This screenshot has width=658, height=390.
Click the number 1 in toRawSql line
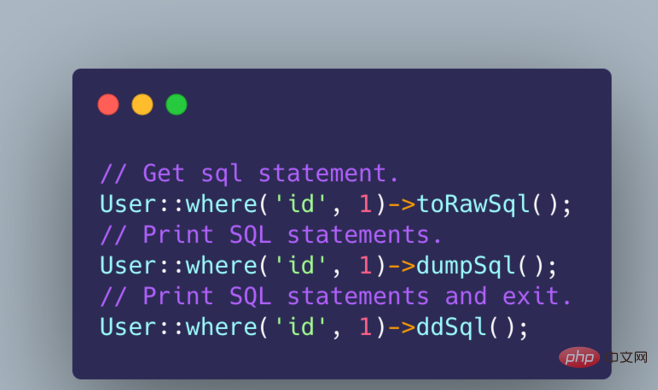point(366,204)
